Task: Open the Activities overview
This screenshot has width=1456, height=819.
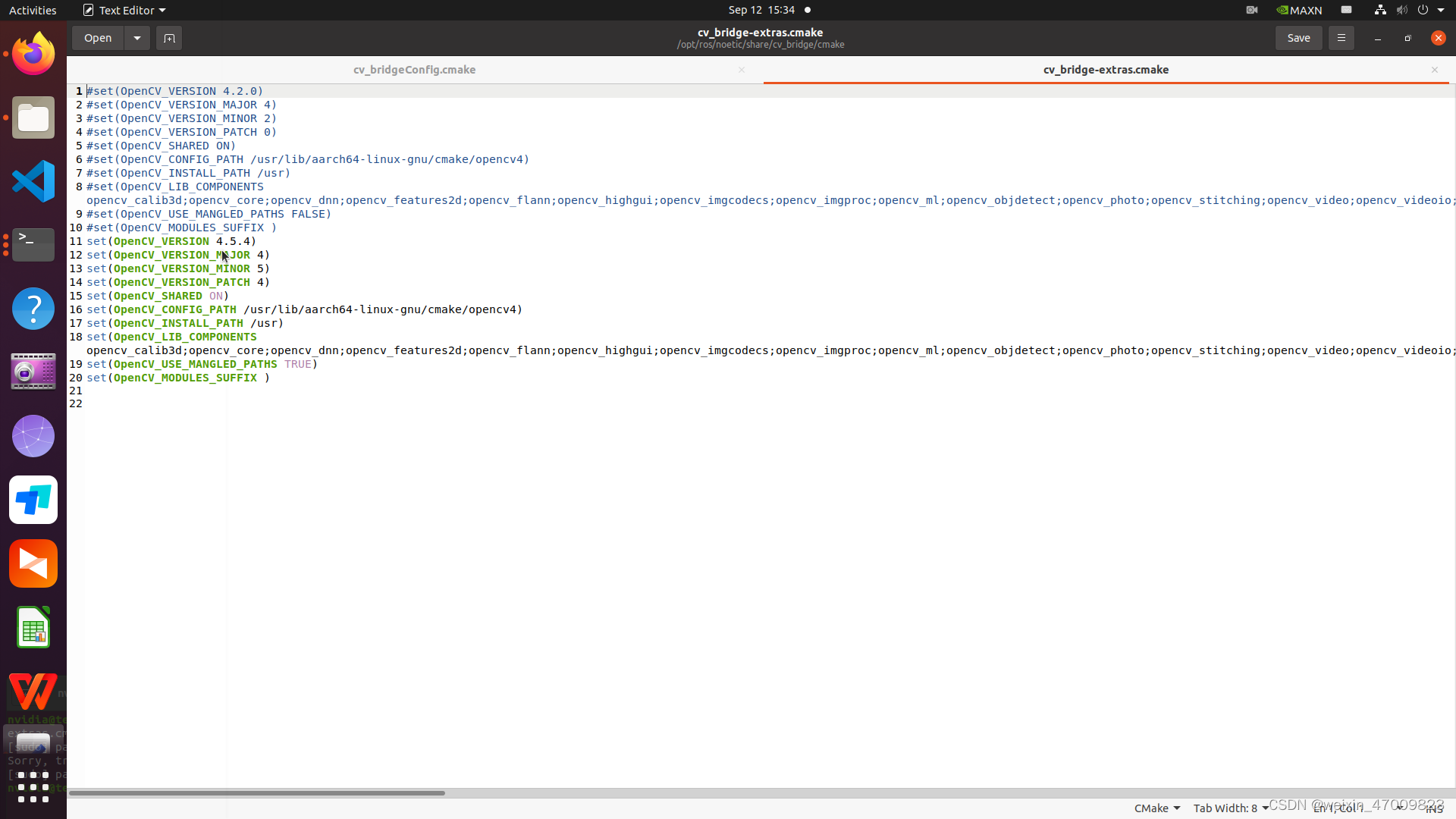Action: click(x=32, y=10)
